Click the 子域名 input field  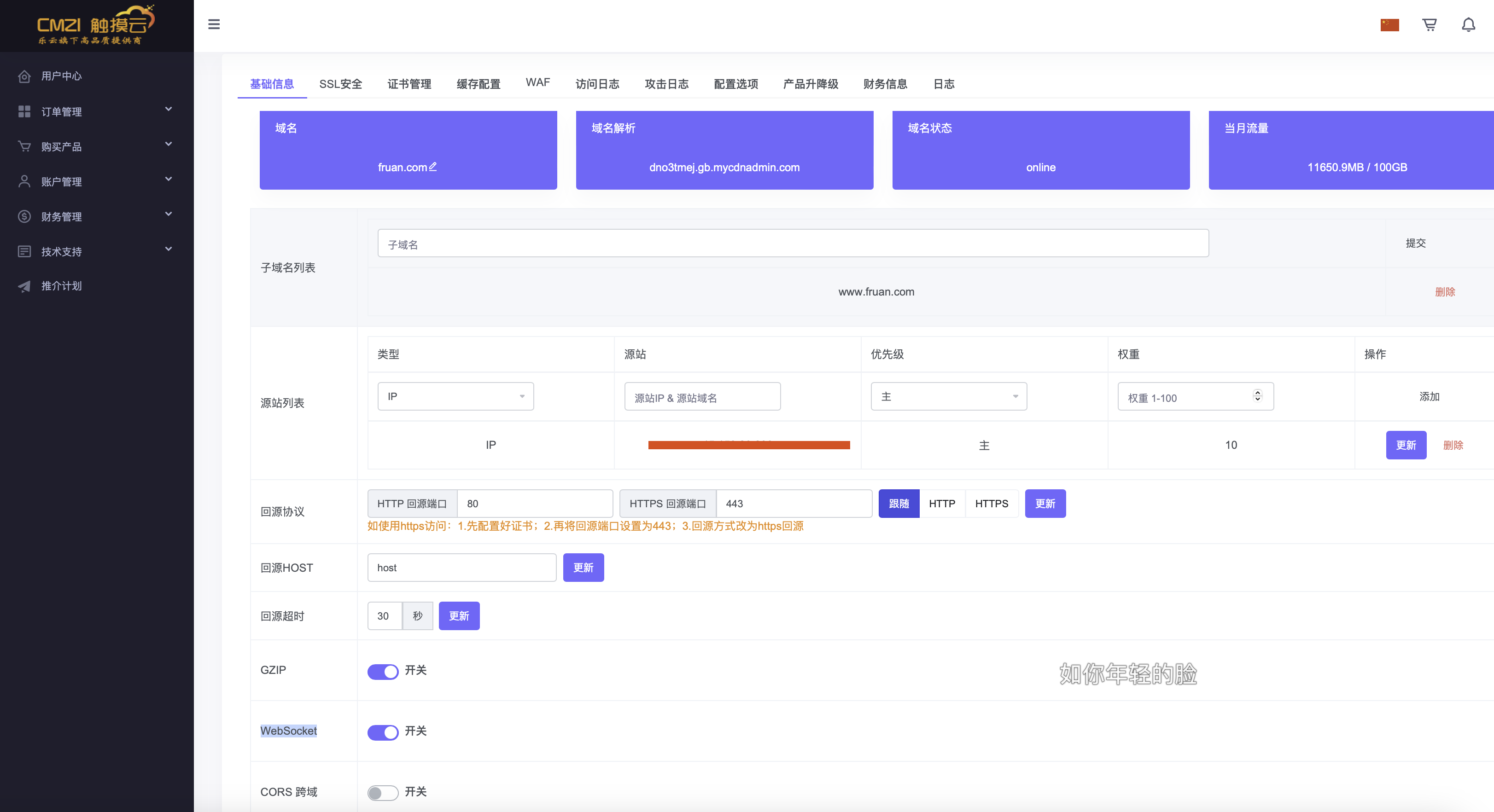coord(793,243)
